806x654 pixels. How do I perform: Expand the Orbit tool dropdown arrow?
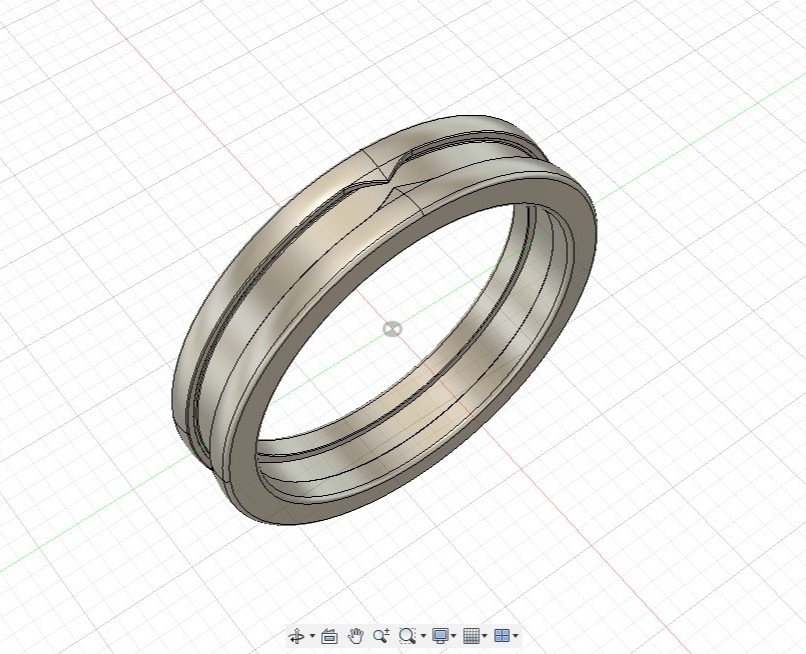tap(311, 635)
